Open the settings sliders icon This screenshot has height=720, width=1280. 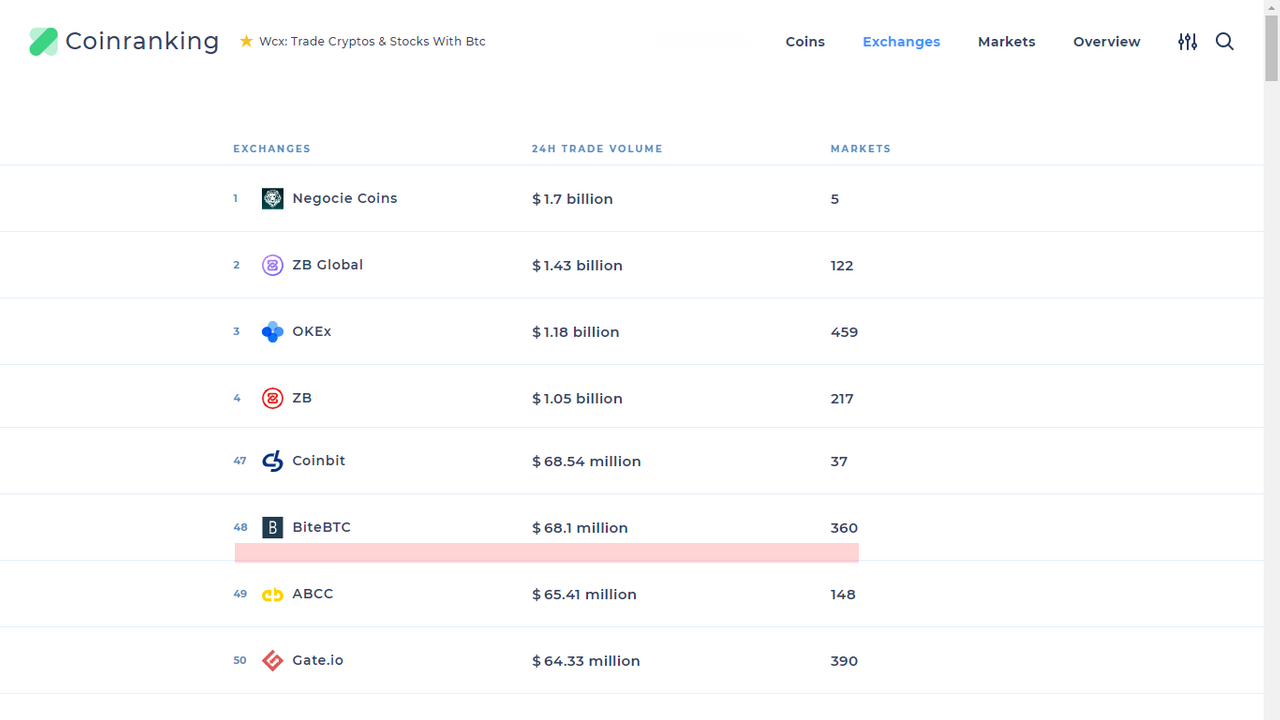pos(1187,41)
